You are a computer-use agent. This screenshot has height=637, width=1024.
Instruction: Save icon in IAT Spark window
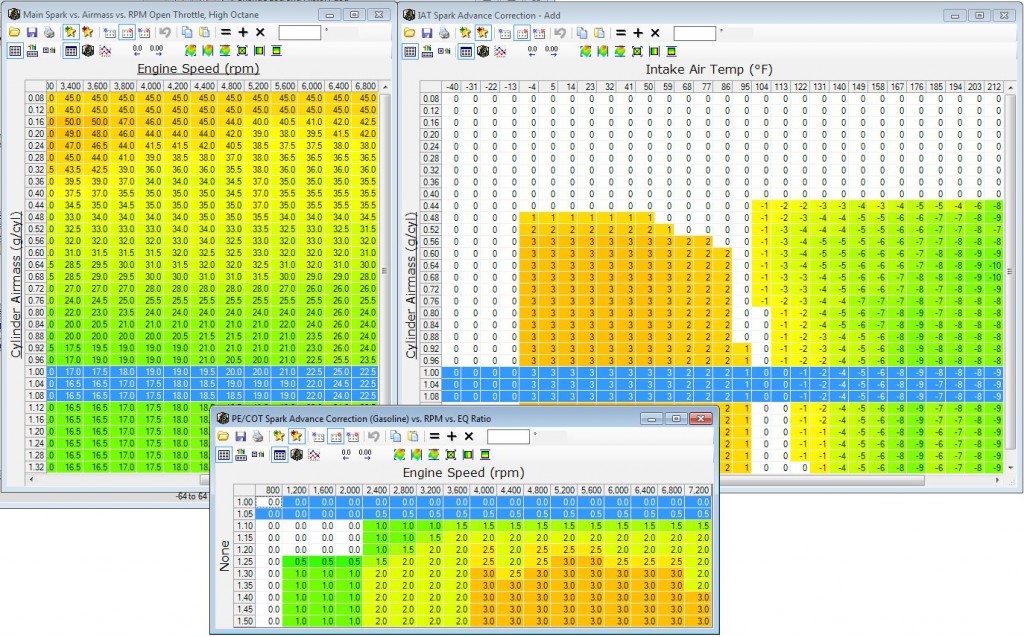[x=426, y=33]
